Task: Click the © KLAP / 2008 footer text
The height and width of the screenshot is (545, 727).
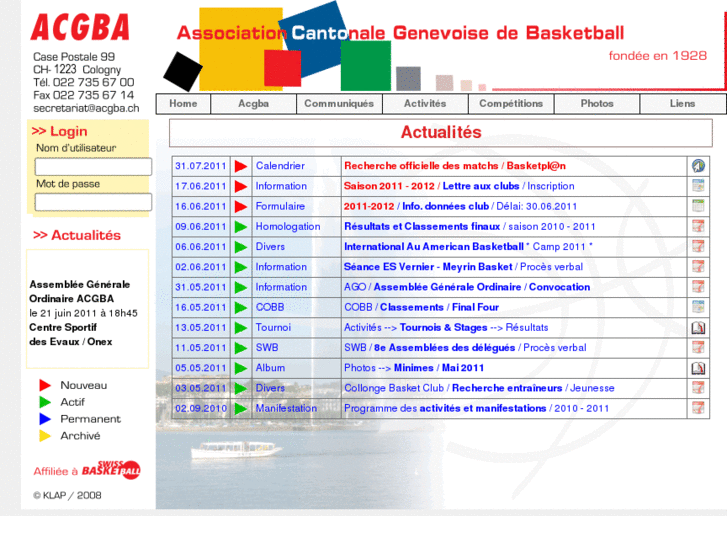Action: pyautogui.click(x=67, y=495)
